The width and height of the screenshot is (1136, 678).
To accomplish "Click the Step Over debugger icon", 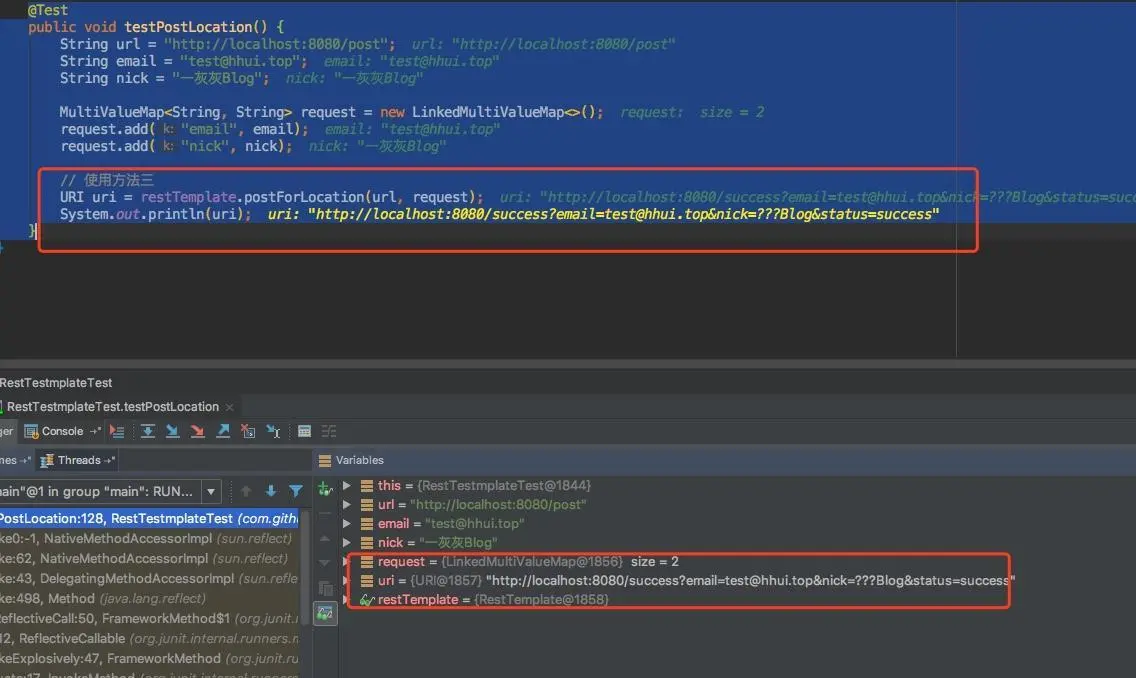I will coord(147,432).
